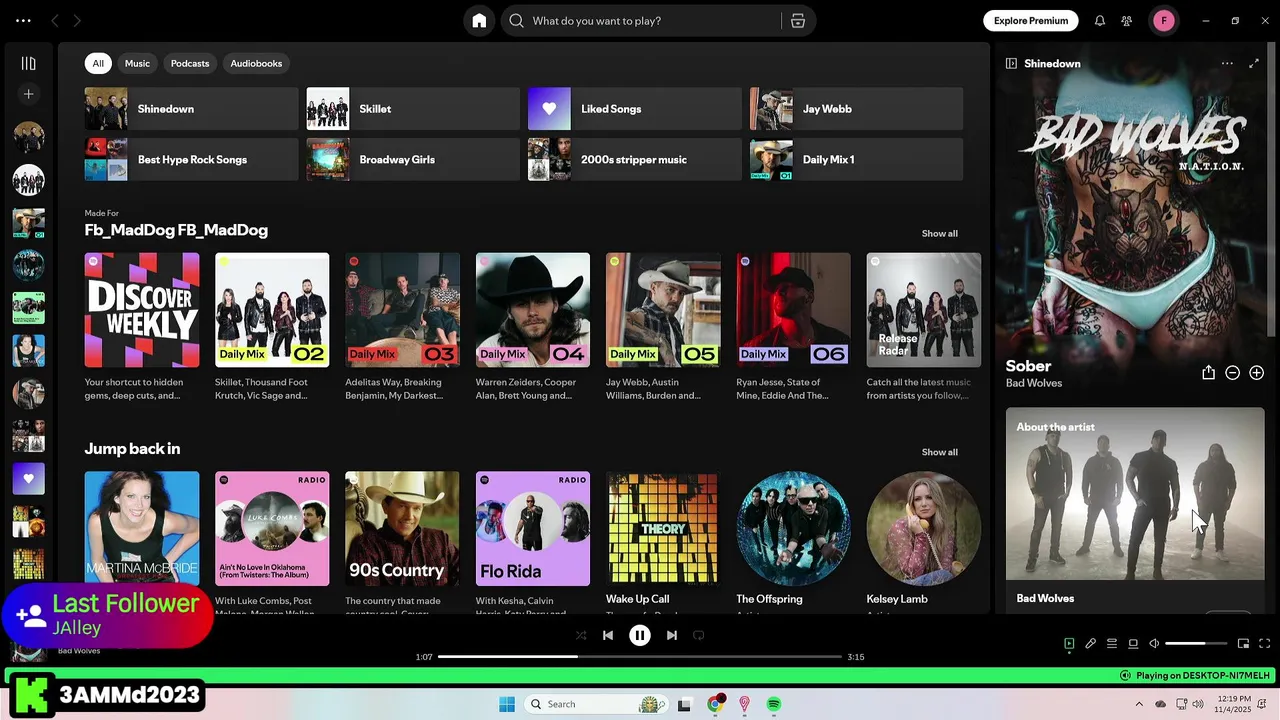This screenshot has height=720, width=1280.
Task: Open the Daily Mix 04 card
Action: point(533,327)
